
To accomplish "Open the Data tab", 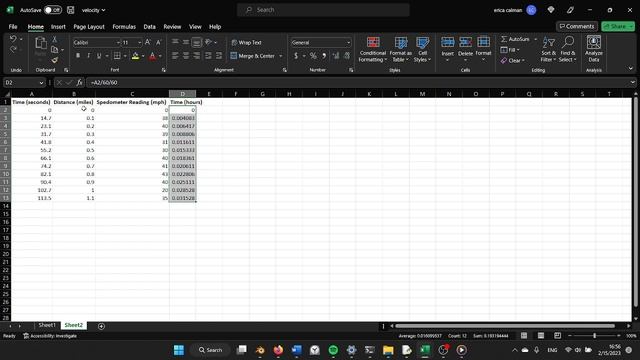I will pyautogui.click(x=149, y=27).
